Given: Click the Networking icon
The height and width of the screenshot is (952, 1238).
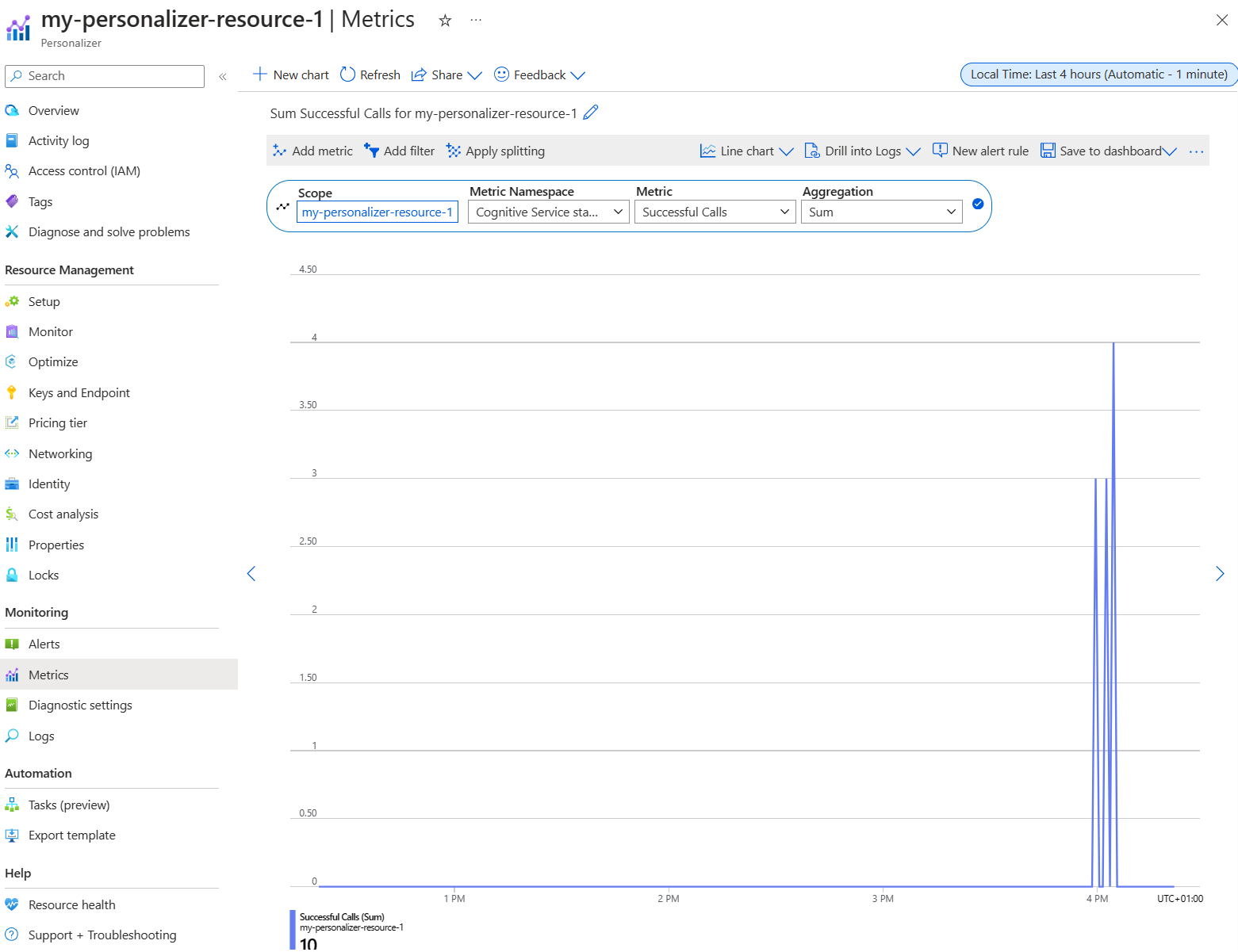Looking at the screenshot, I should pyautogui.click(x=12, y=453).
